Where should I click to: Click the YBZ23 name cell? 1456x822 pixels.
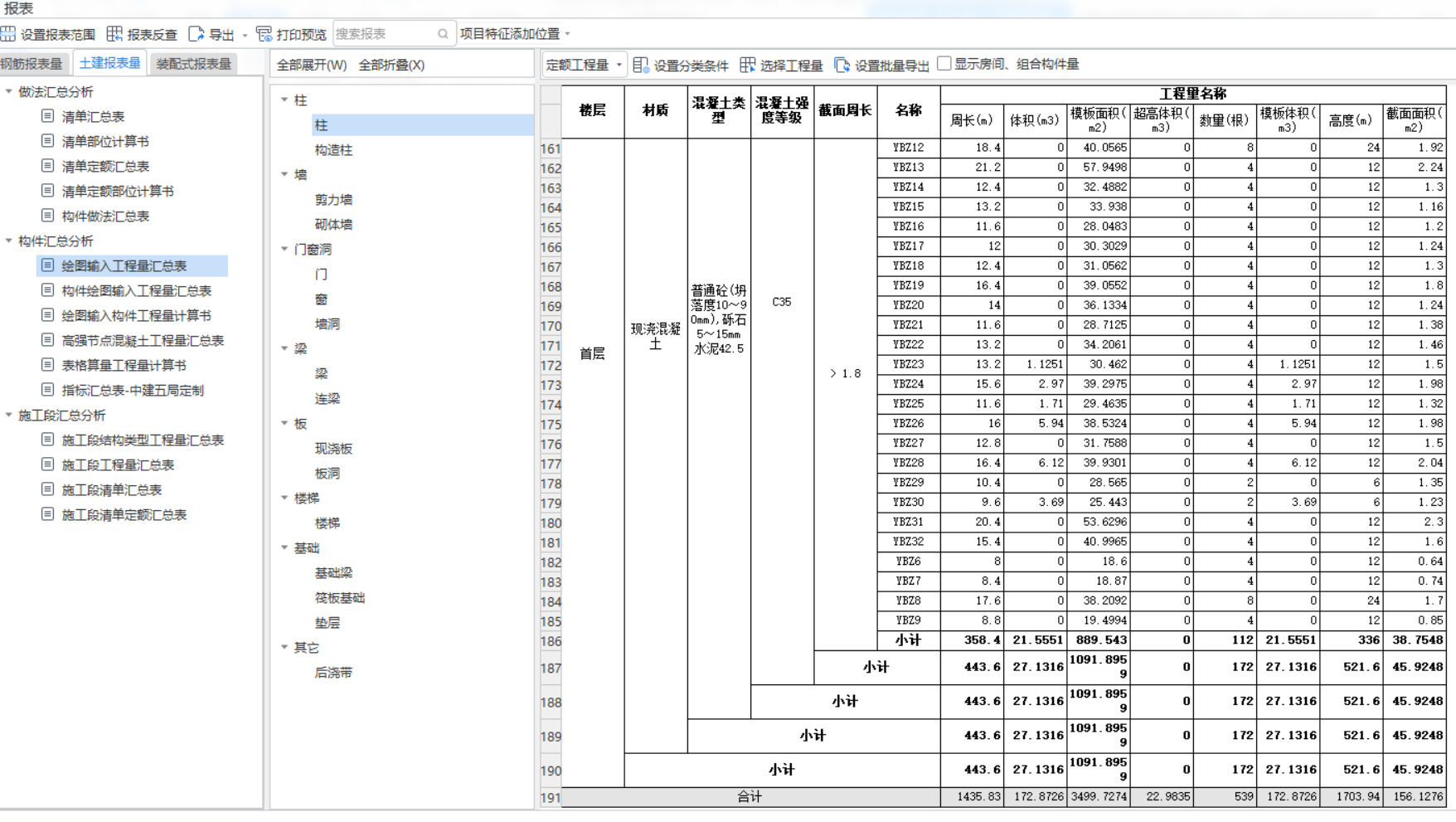(908, 364)
